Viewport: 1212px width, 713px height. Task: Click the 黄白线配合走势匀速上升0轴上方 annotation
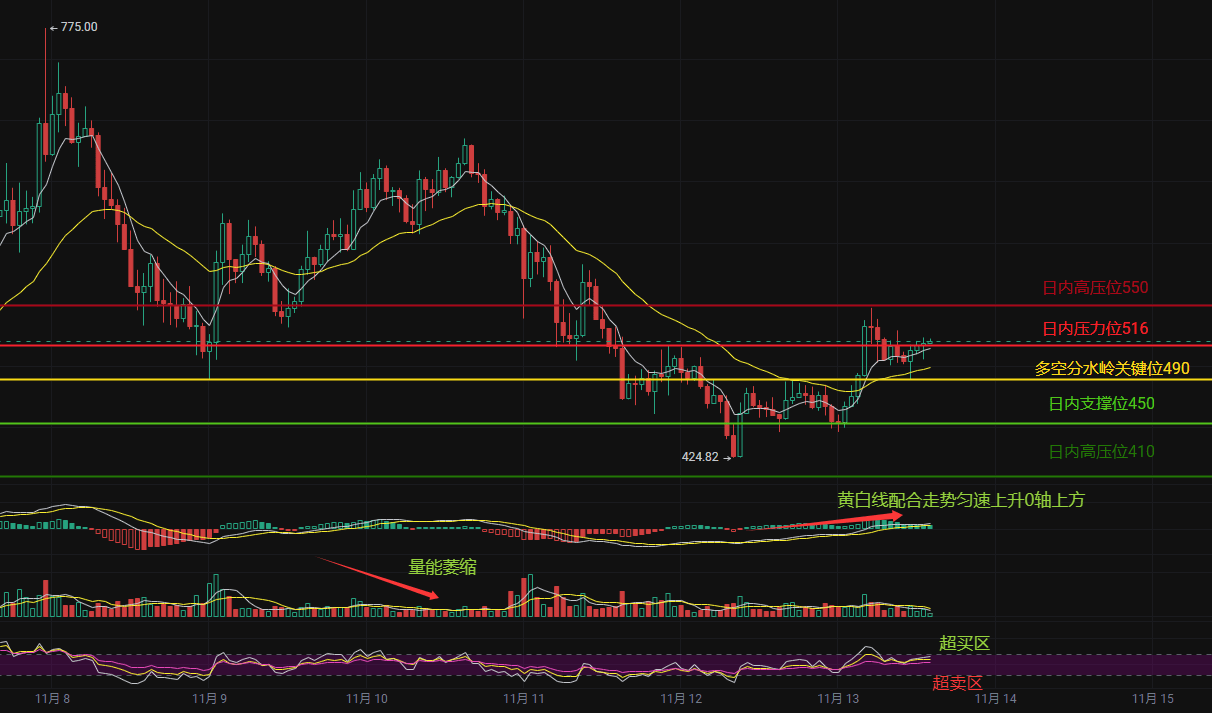click(960, 500)
